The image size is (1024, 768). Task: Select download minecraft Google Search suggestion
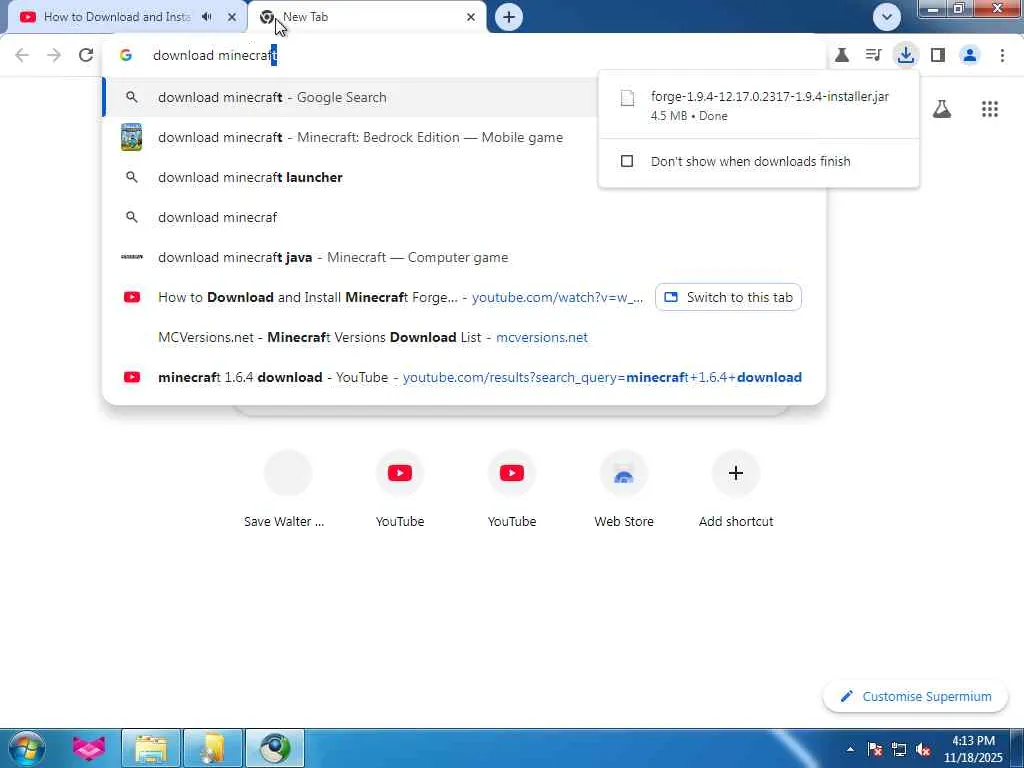(x=349, y=97)
